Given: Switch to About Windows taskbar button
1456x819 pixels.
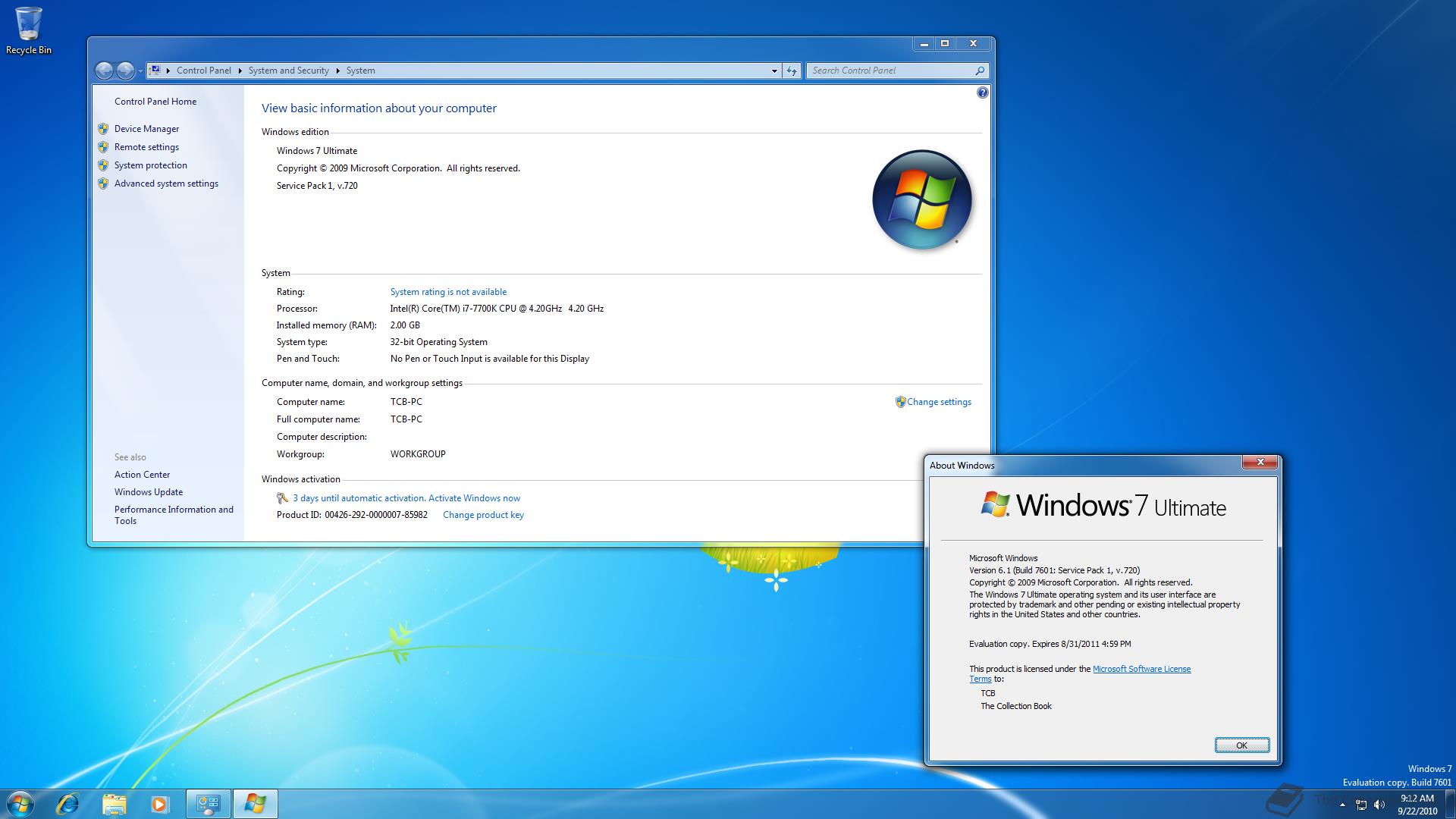Looking at the screenshot, I should coord(255,804).
